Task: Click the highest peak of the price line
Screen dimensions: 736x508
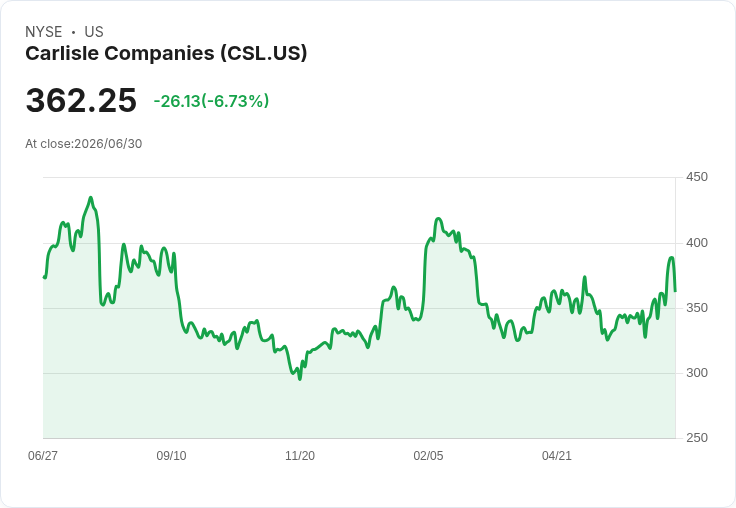Action: [x=91, y=198]
